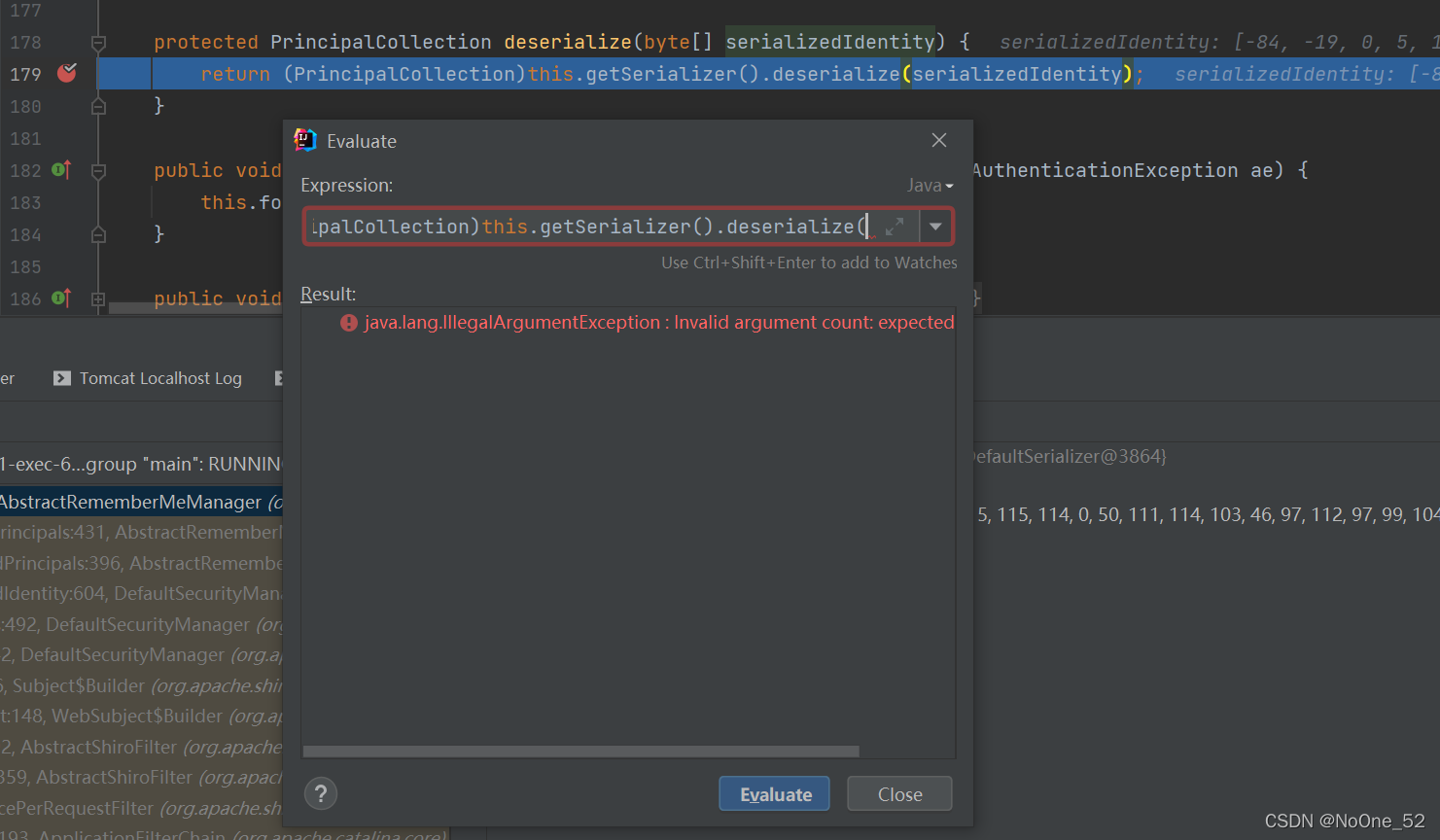Image resolution: width=1440 pixels, height=840 pixels.
Task: Open the thread selector showing group "main": RUNNING
Action: click(141, 464)
